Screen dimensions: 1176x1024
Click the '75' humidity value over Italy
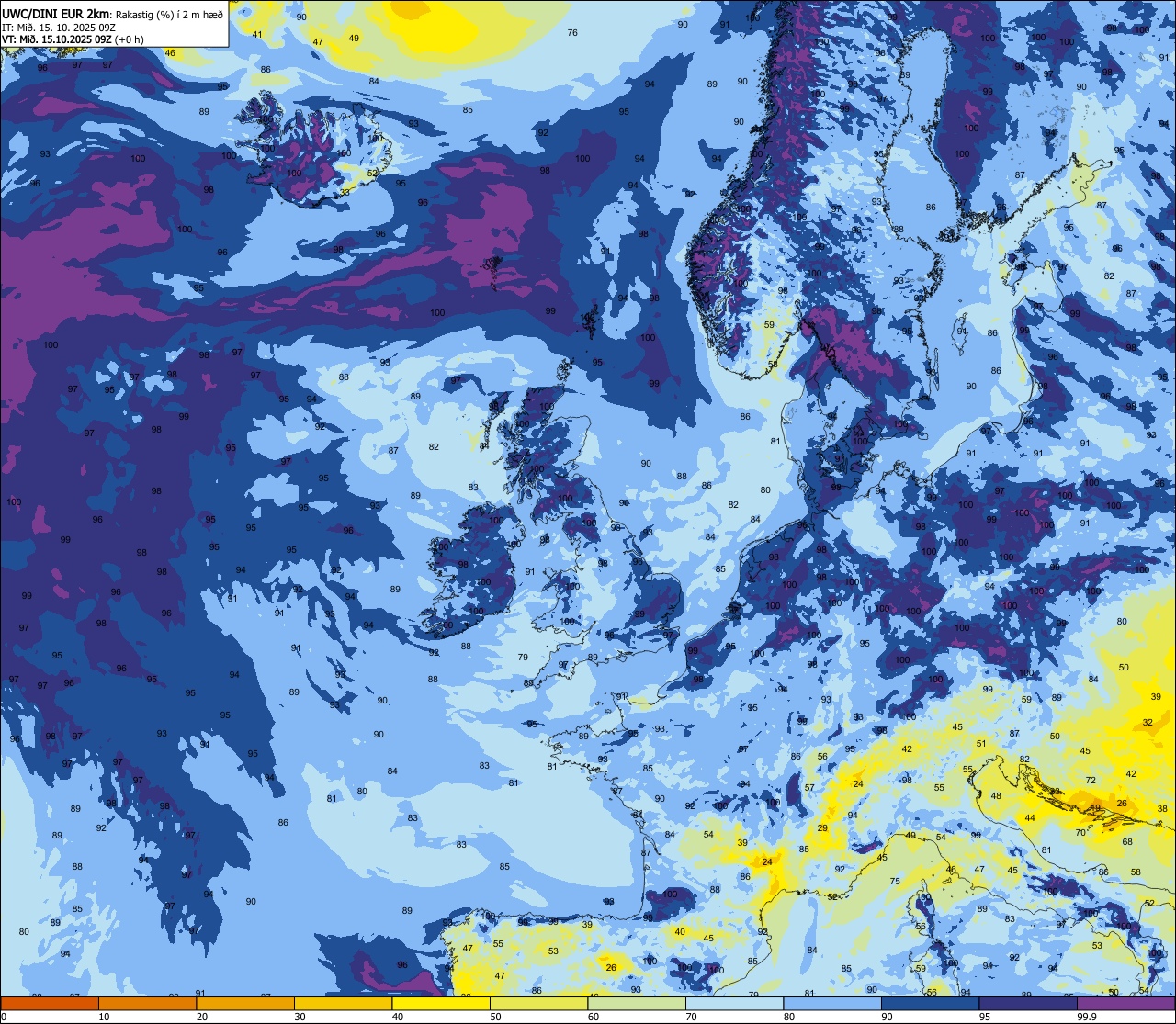pyautogui.click(x=895, y=881)
